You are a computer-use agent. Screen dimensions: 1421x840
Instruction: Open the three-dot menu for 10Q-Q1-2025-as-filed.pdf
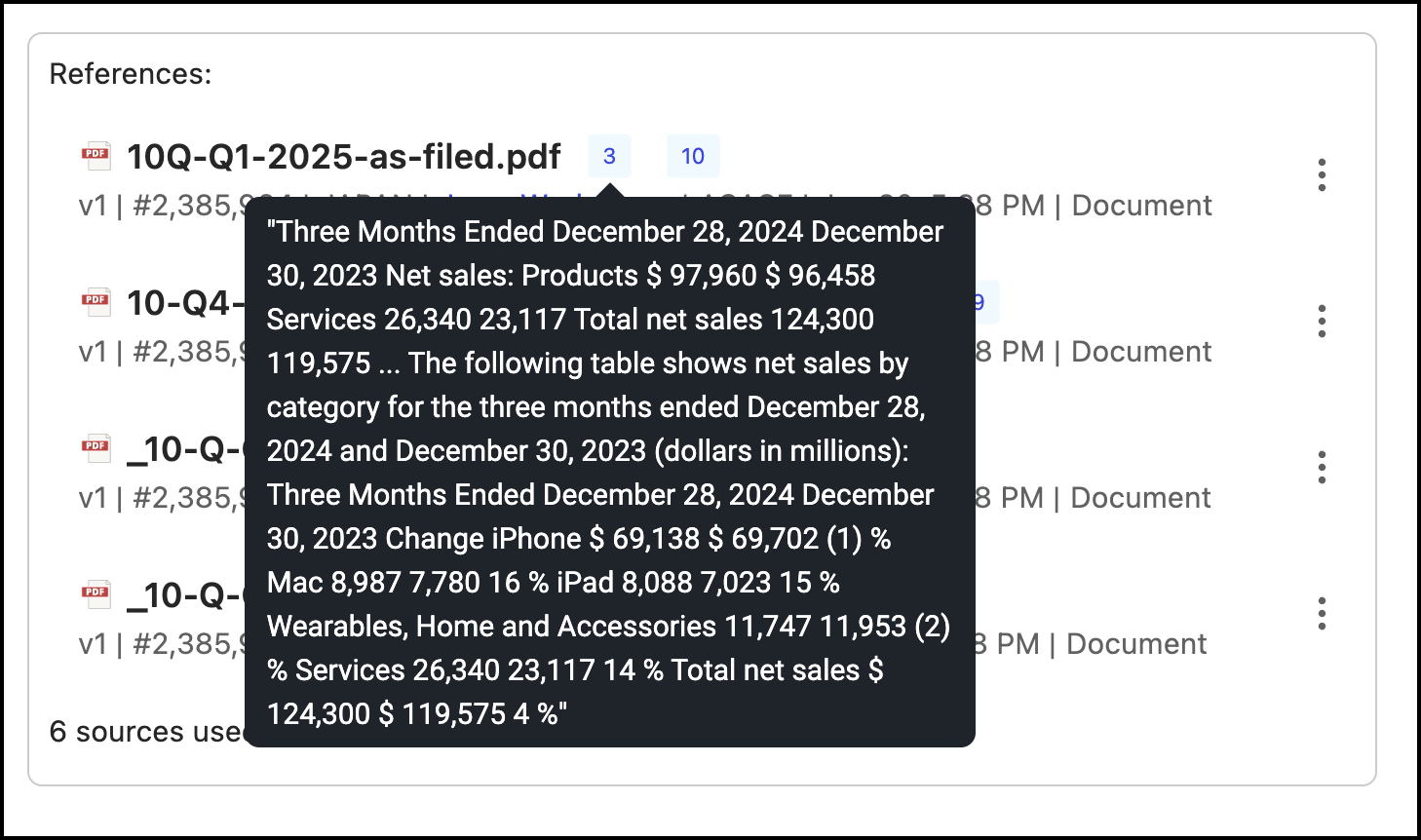[1323, 175]
